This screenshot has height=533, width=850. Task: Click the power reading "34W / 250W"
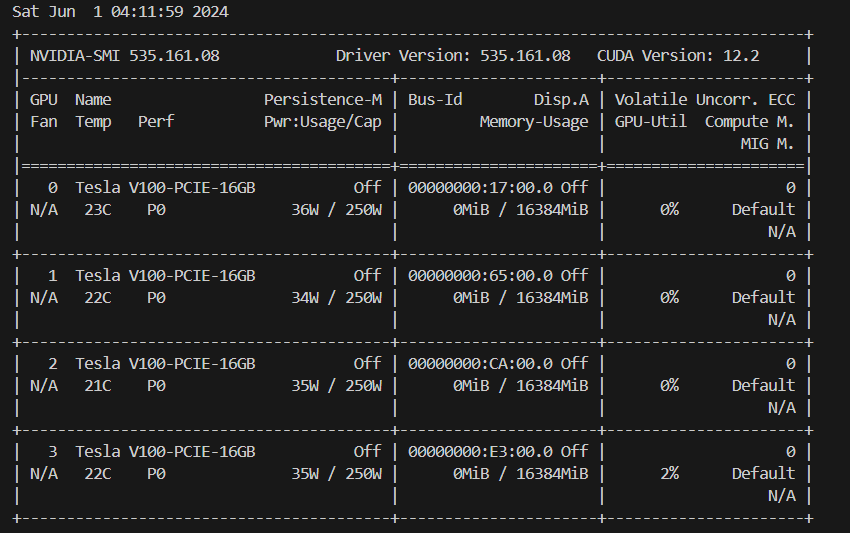pos(337,298)
